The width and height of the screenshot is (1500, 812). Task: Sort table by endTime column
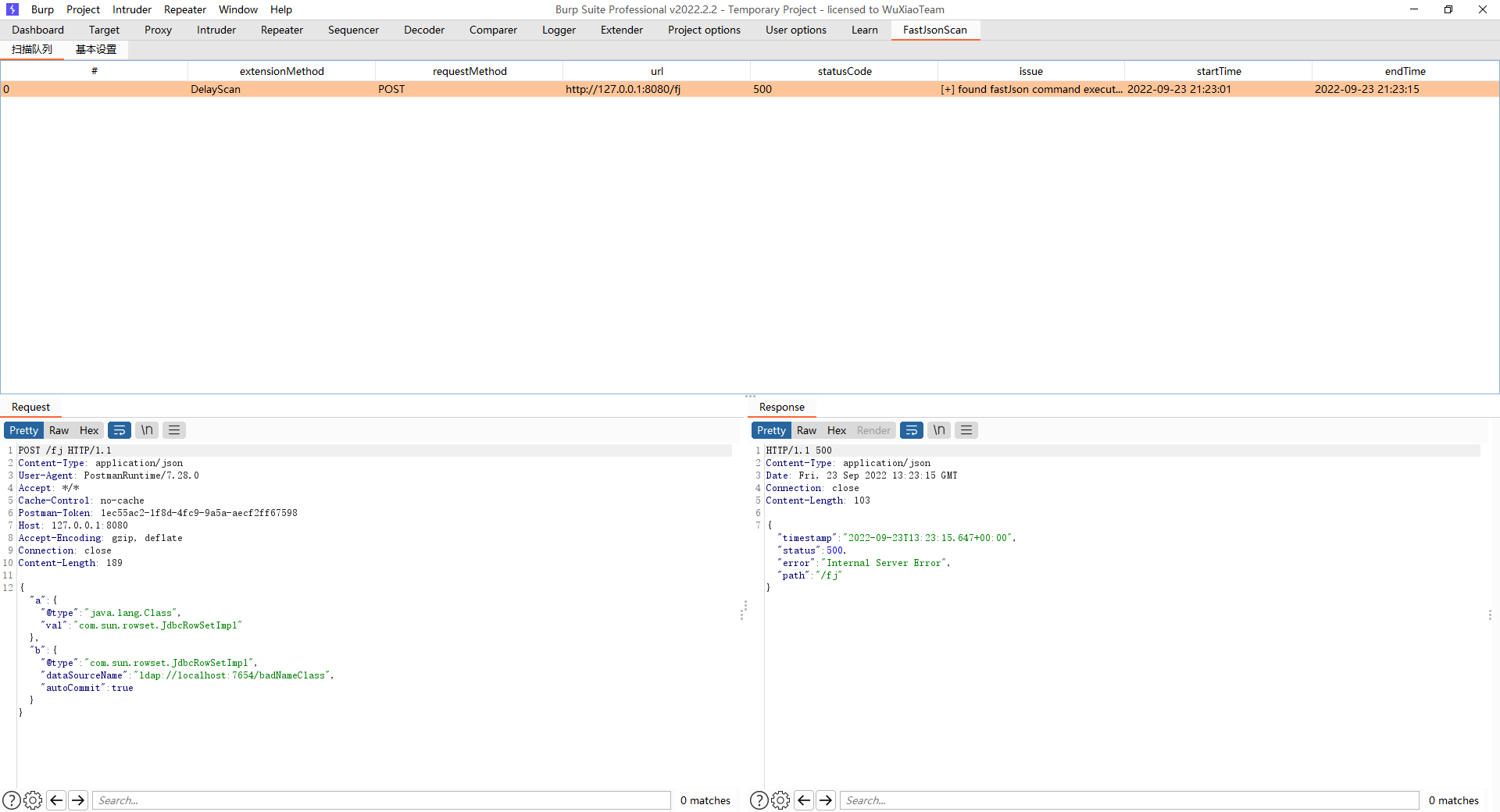point(1405,71)
